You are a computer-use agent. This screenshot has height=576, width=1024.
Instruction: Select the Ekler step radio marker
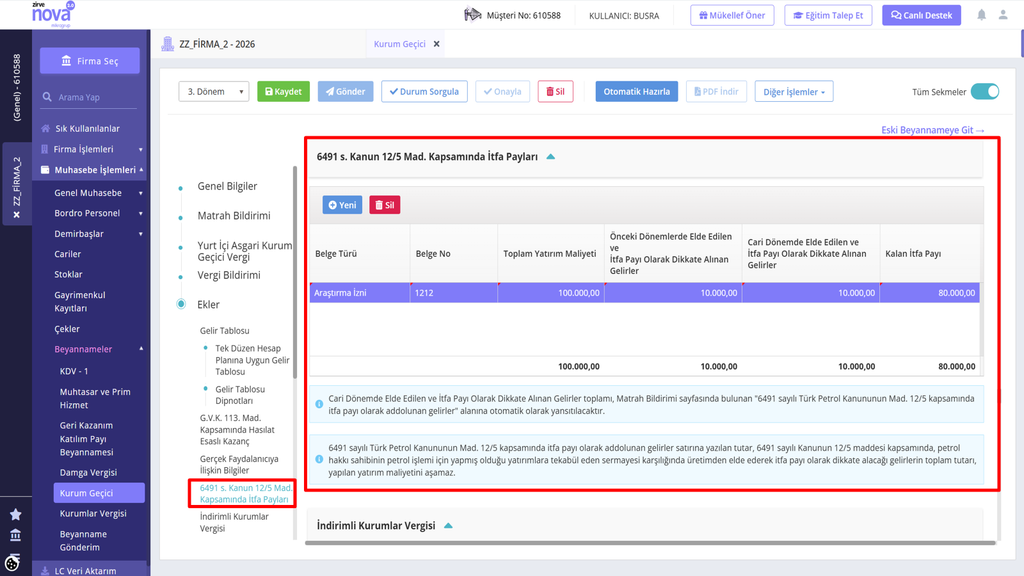coord(181,304)
